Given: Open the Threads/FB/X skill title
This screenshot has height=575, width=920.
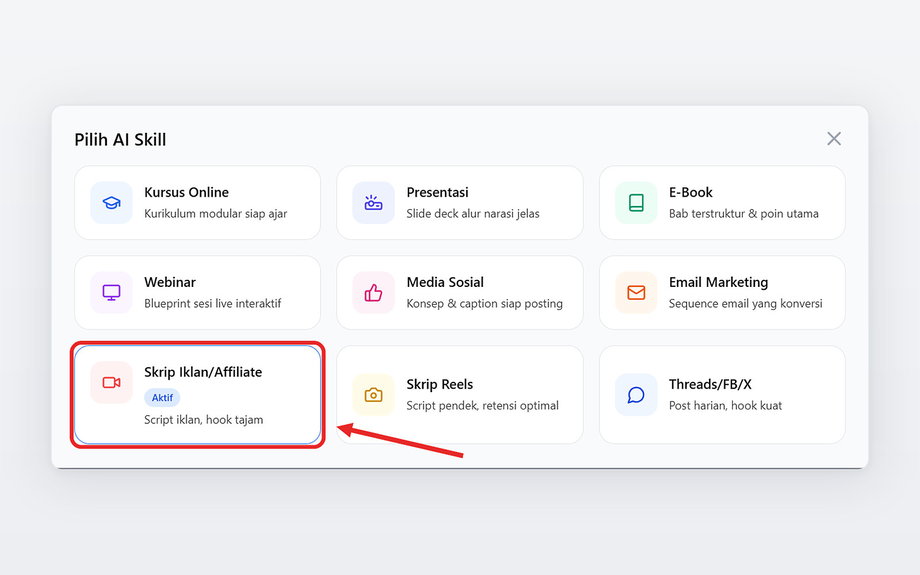Looking at the screenshot, I should click(x=710, y=384).
